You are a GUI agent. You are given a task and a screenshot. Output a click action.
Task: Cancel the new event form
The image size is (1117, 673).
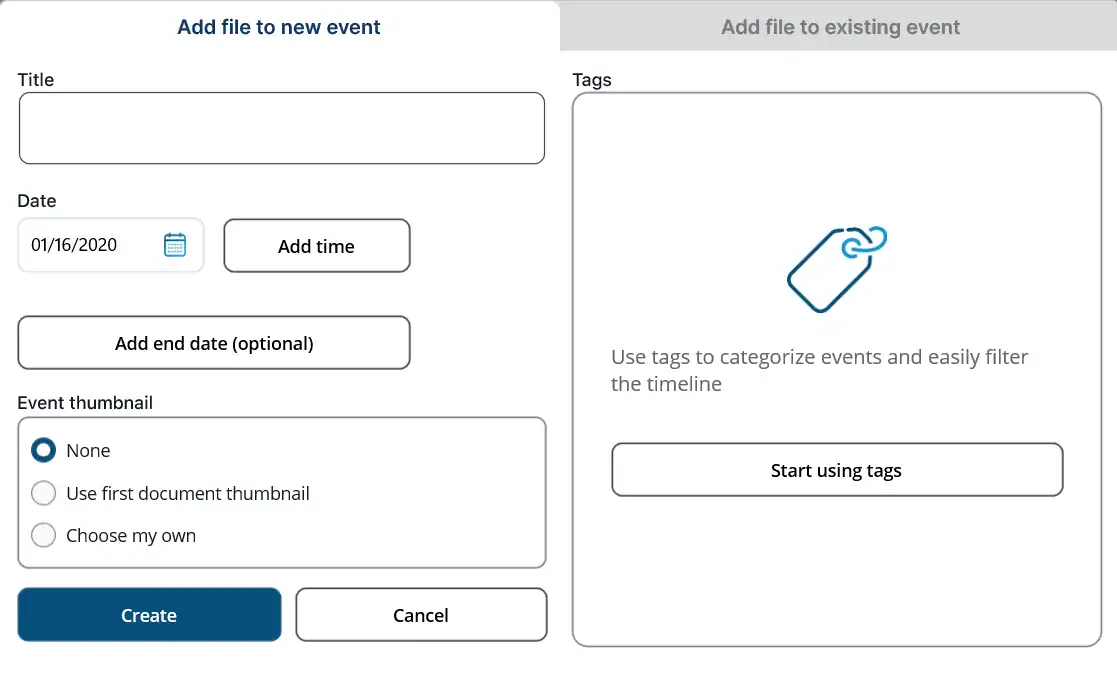(421, 615)
